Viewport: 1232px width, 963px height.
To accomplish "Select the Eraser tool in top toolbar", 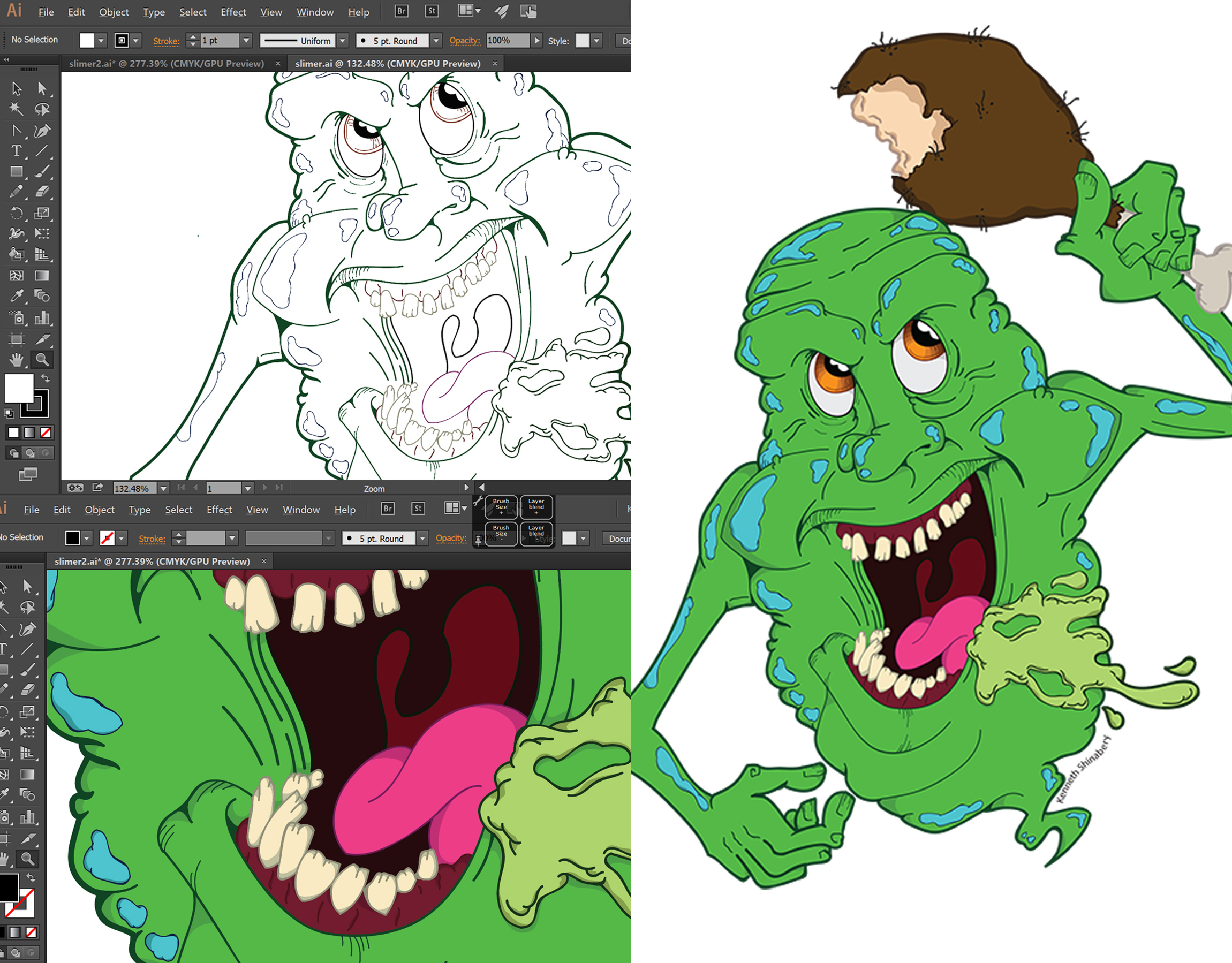I will pyautogui.click(x=42, y=192).
